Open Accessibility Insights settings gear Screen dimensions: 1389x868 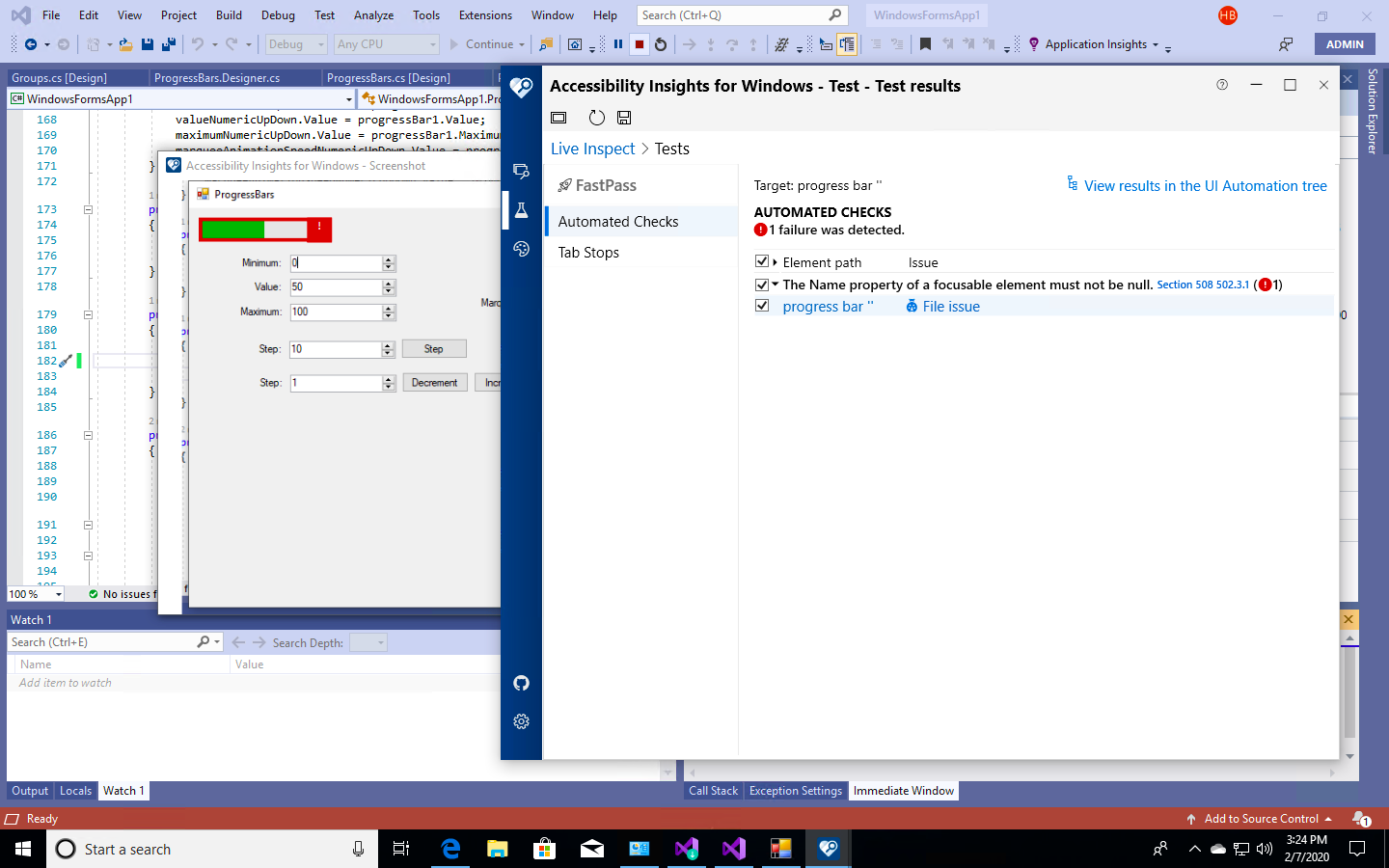pyautogui.click(x=521, y=721)
